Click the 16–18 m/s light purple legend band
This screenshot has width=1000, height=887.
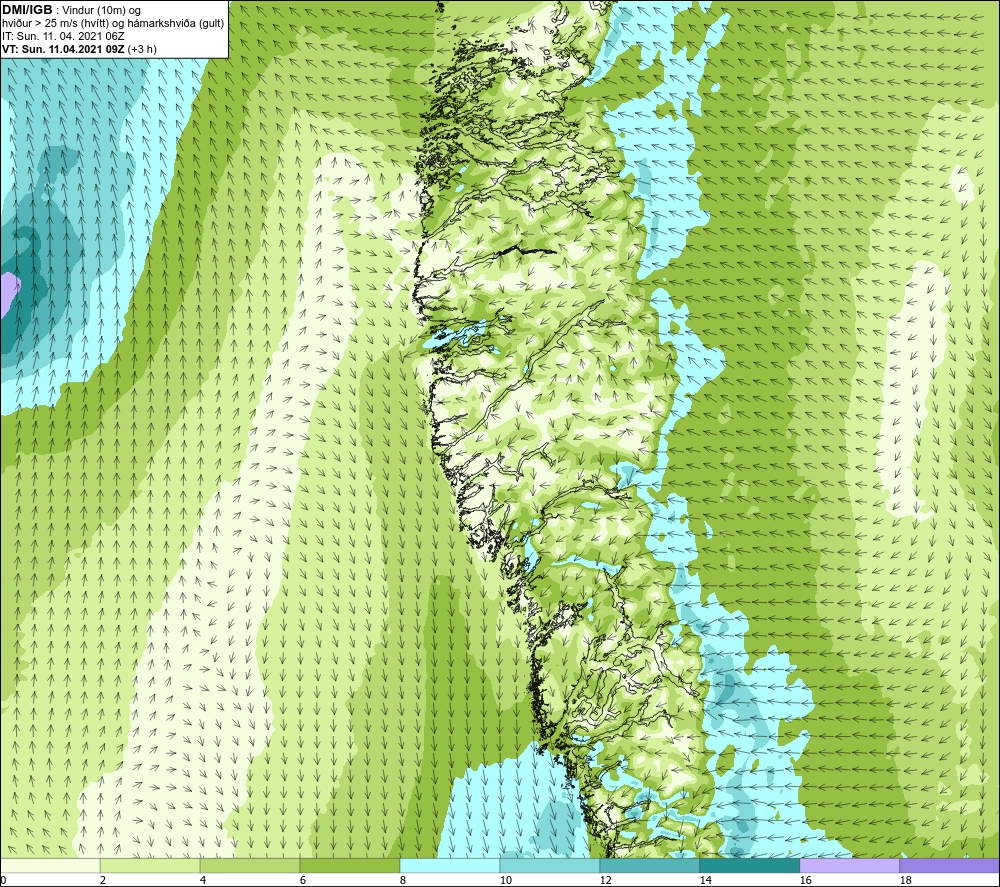(849, 865)
